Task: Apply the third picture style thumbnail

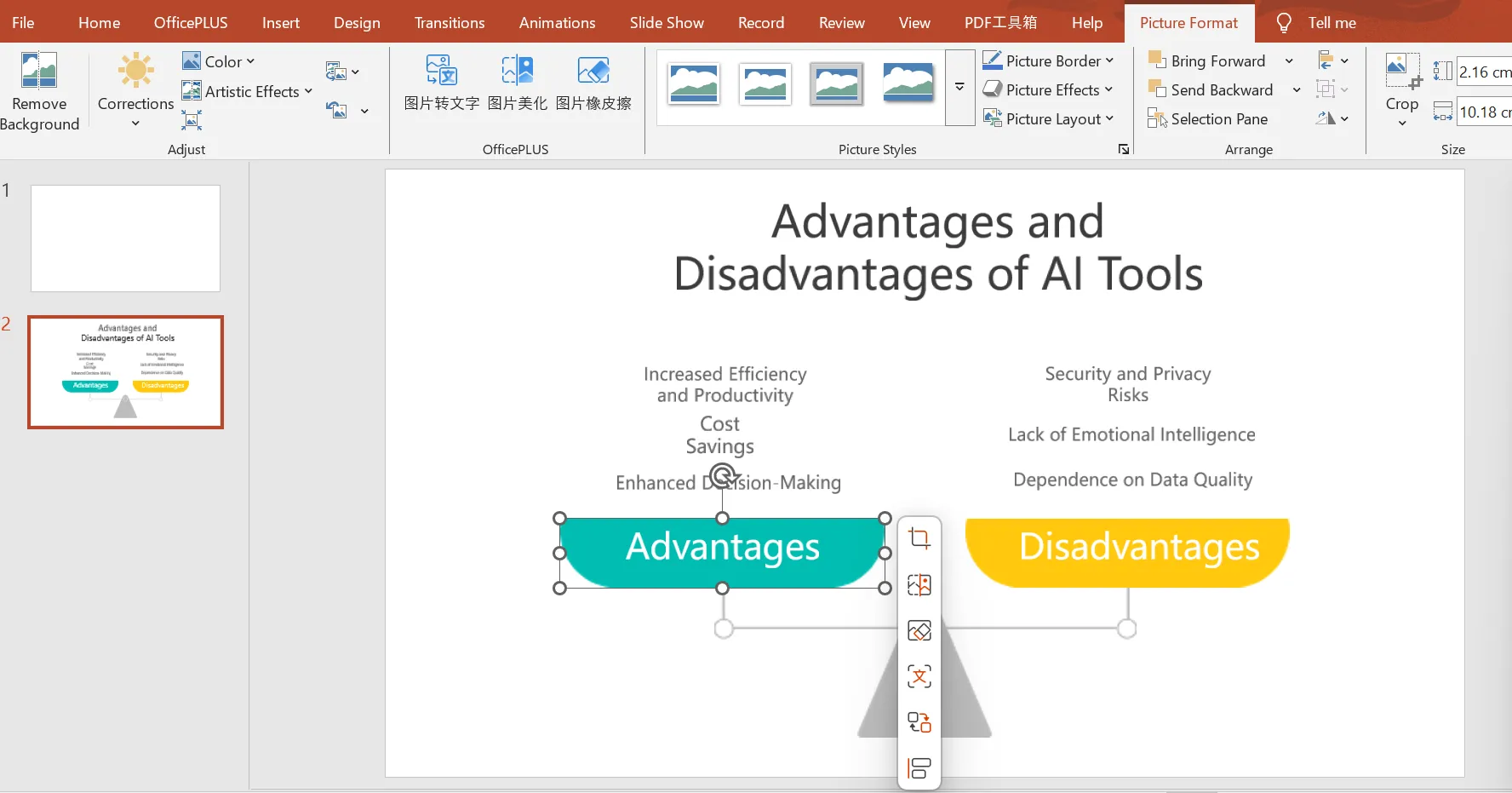Action: pos(836,83)
